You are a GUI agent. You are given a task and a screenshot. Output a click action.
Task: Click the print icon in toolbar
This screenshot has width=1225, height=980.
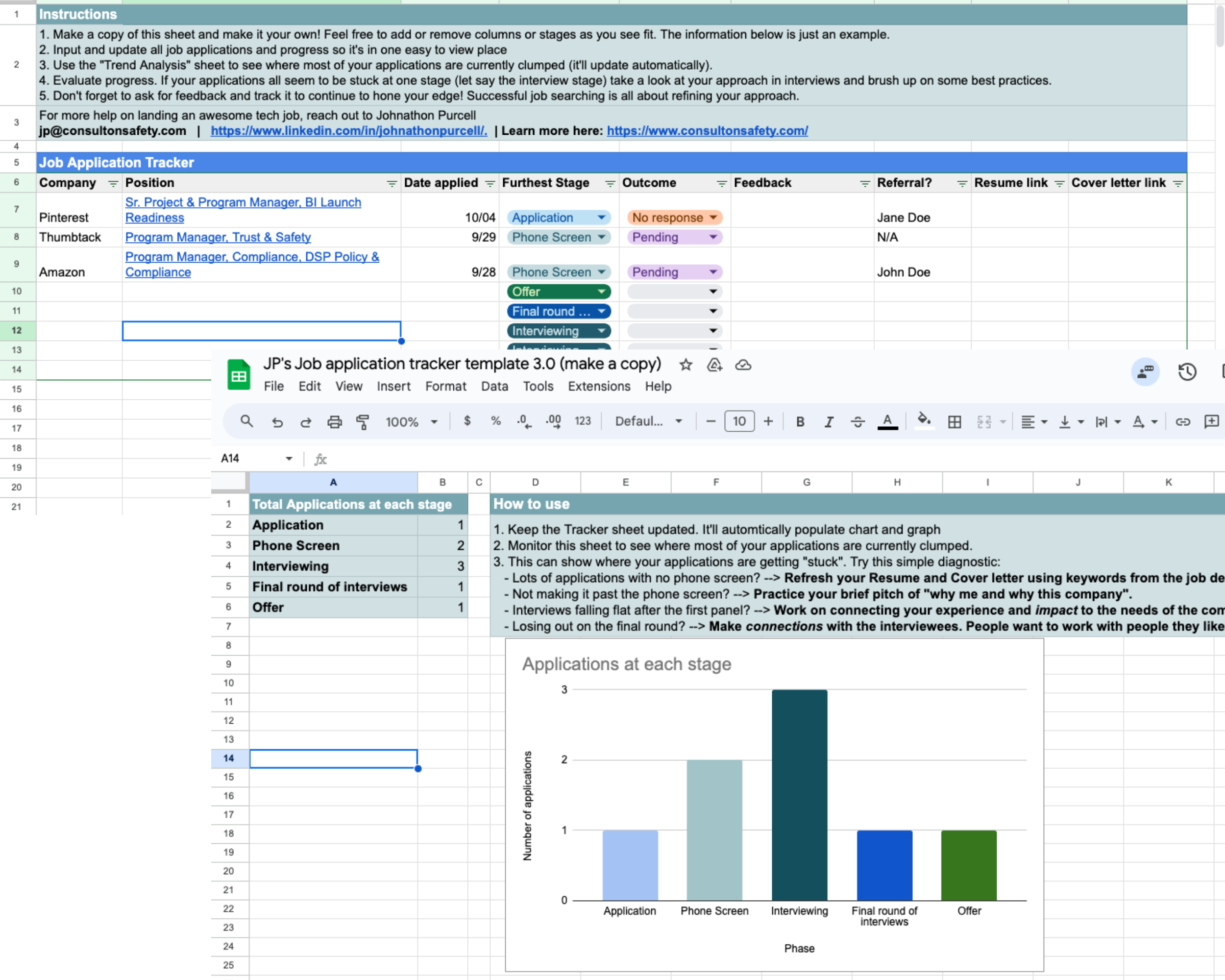[x=334, y=421]
